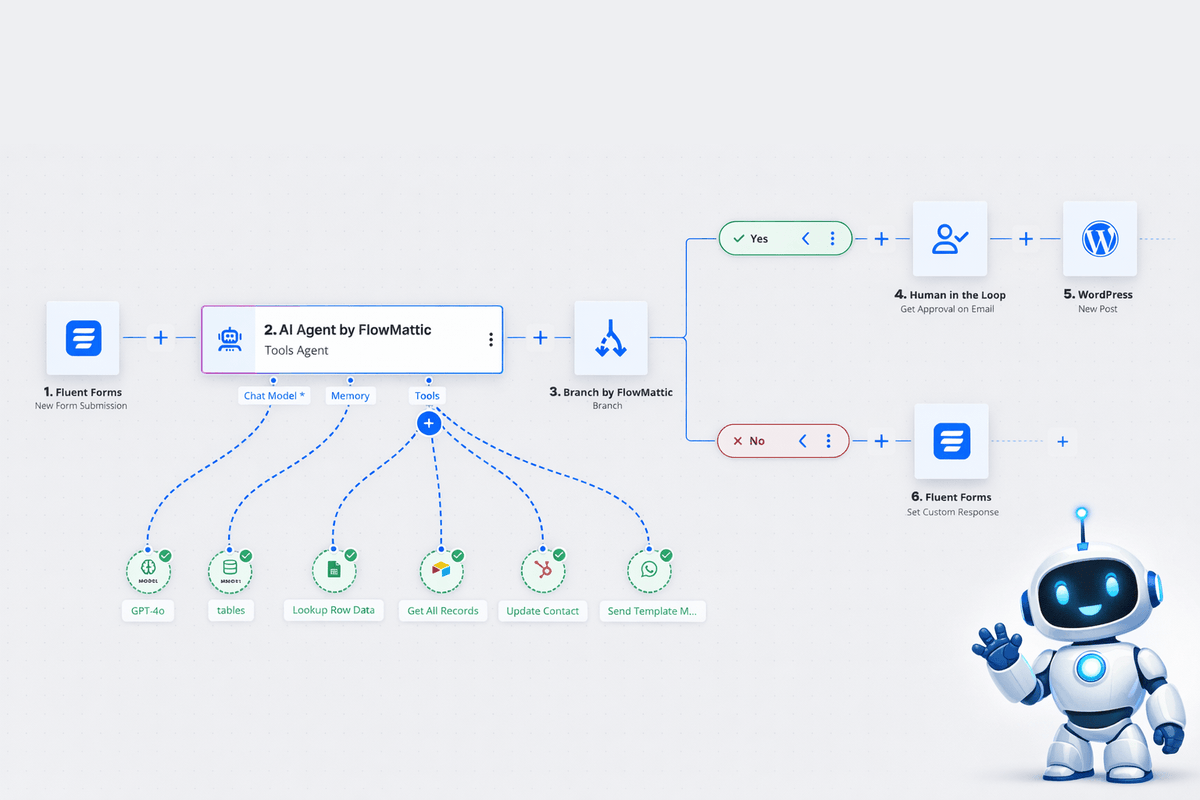
Task: Click the Tools connector label
Action: [427, 396]
